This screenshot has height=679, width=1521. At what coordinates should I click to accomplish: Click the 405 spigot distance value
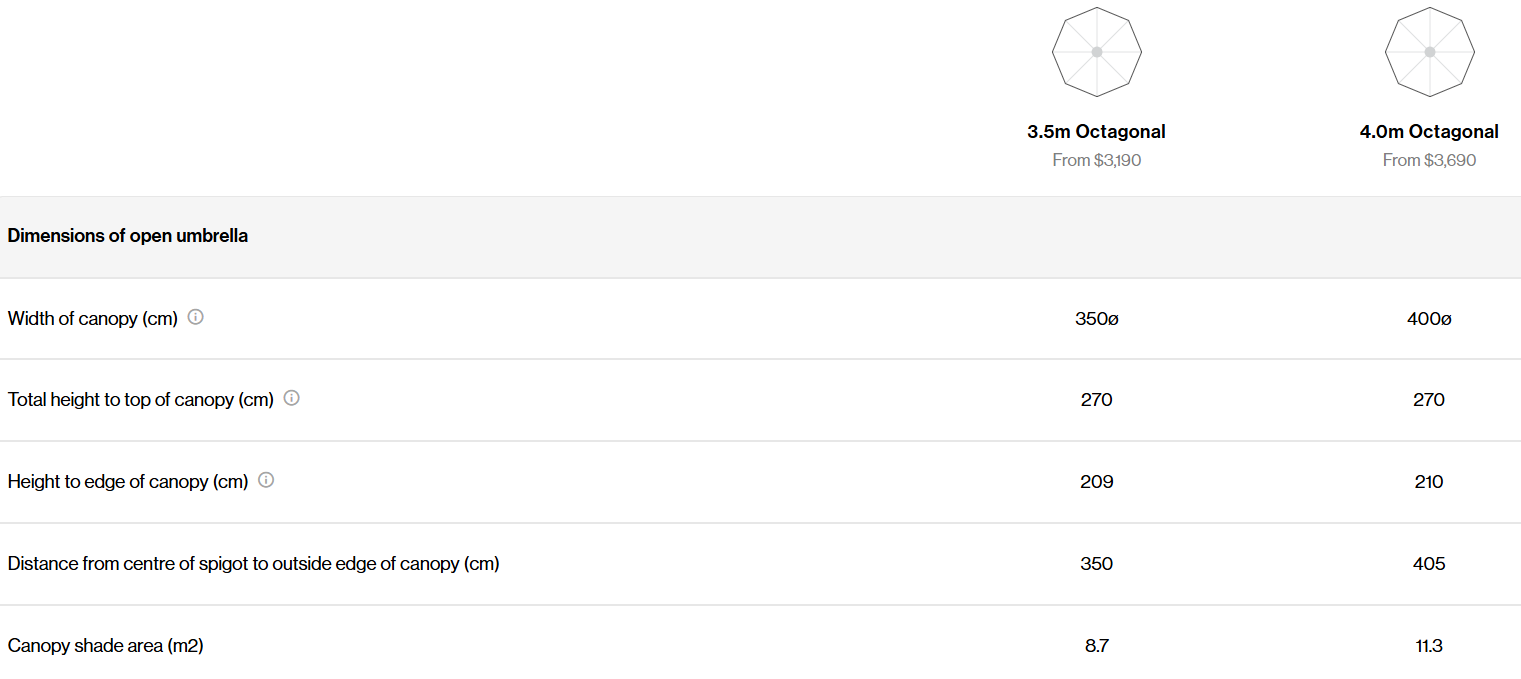1429,564
